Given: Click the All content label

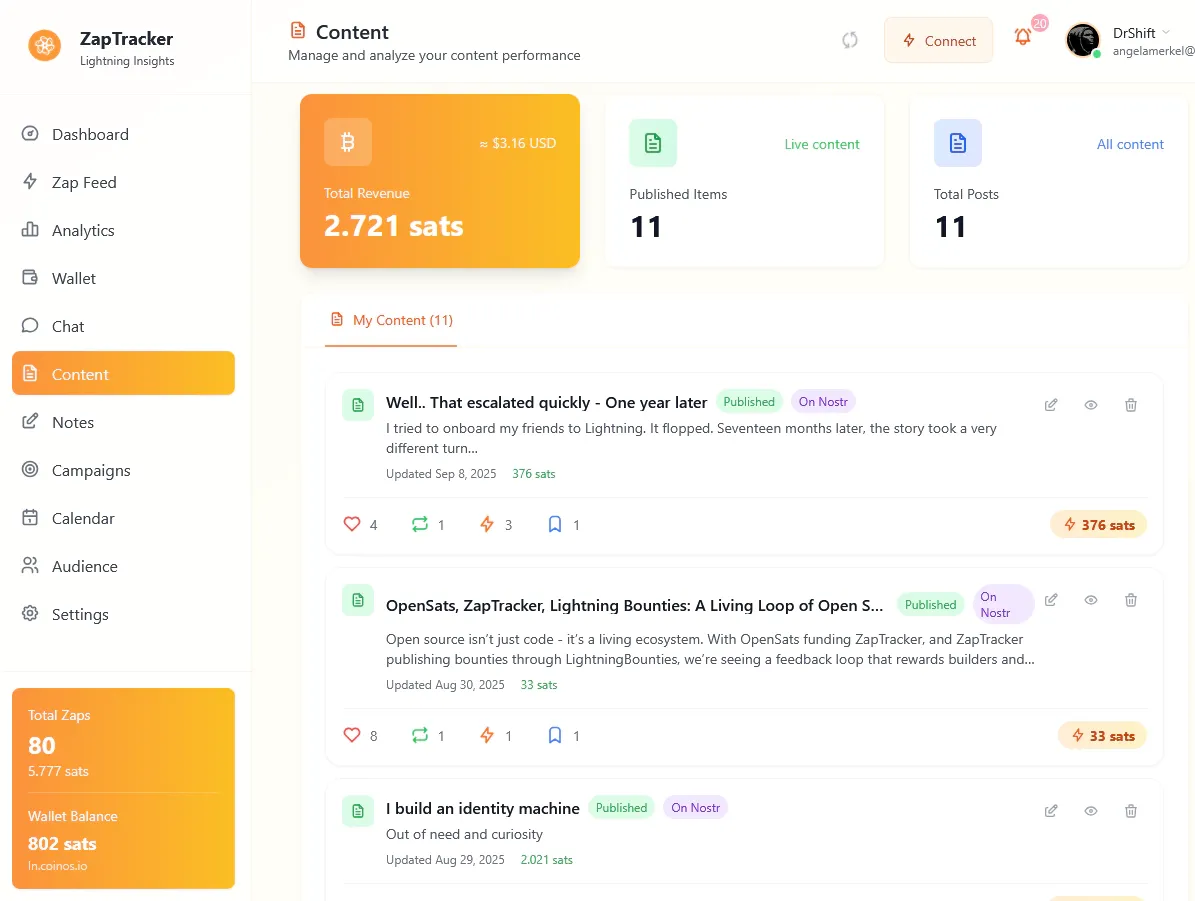Looking at the screenshot, I should pyautogui.click(x=1130, y=144).
